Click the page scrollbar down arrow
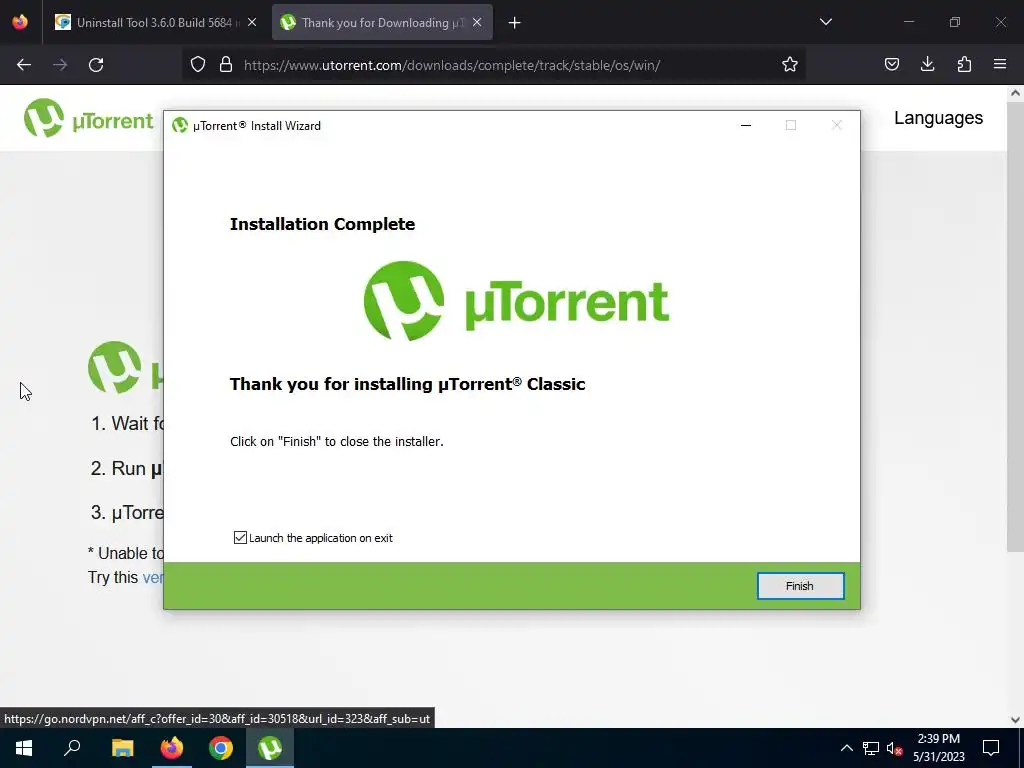The width and height of the screenshot is (1024, 768). click(1015, 720)
